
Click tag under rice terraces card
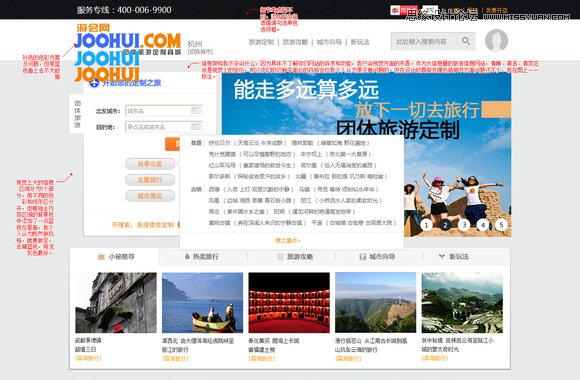point(435,358)
